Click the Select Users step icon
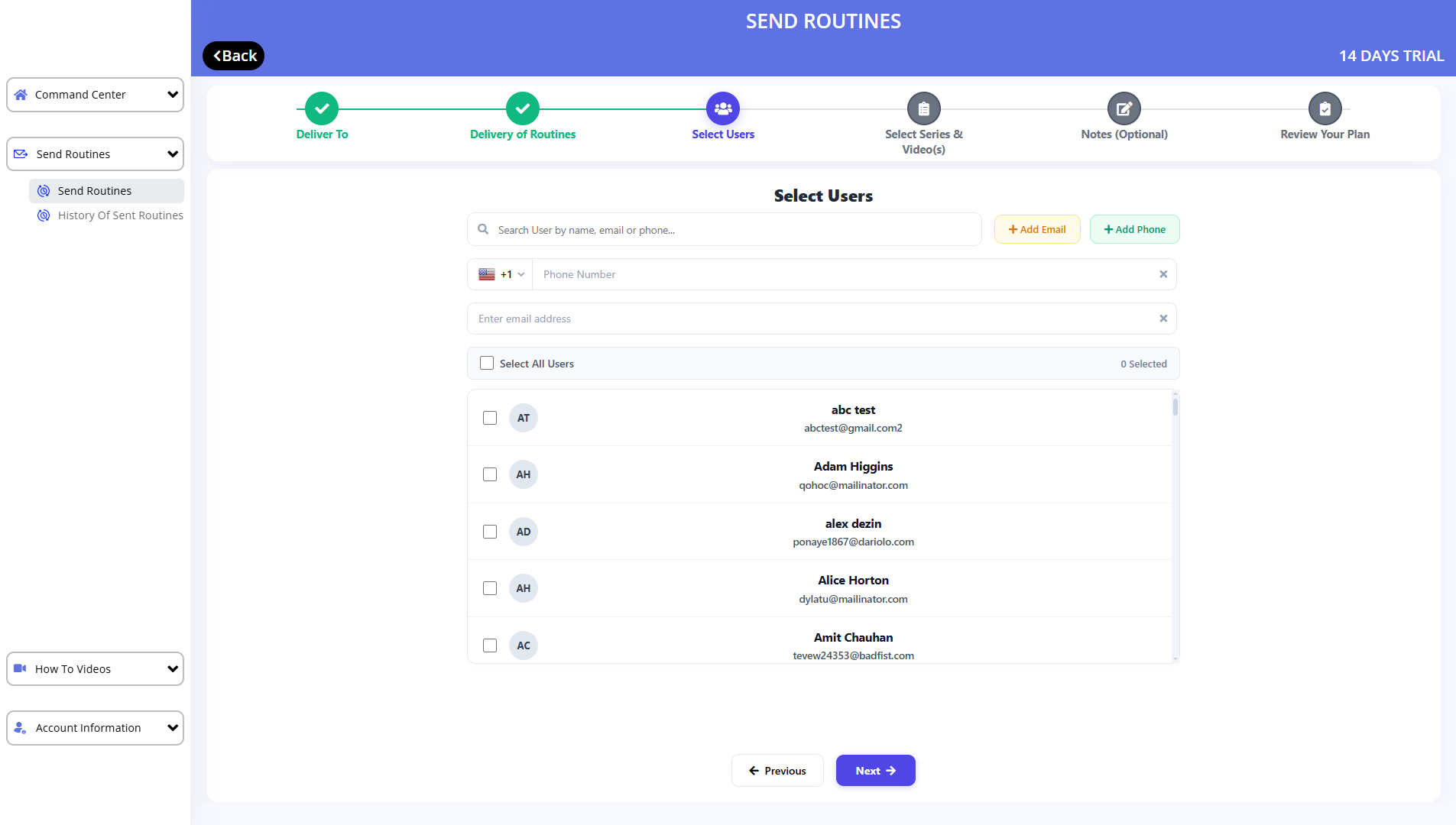1456x825 pixels. click(723, 108)
